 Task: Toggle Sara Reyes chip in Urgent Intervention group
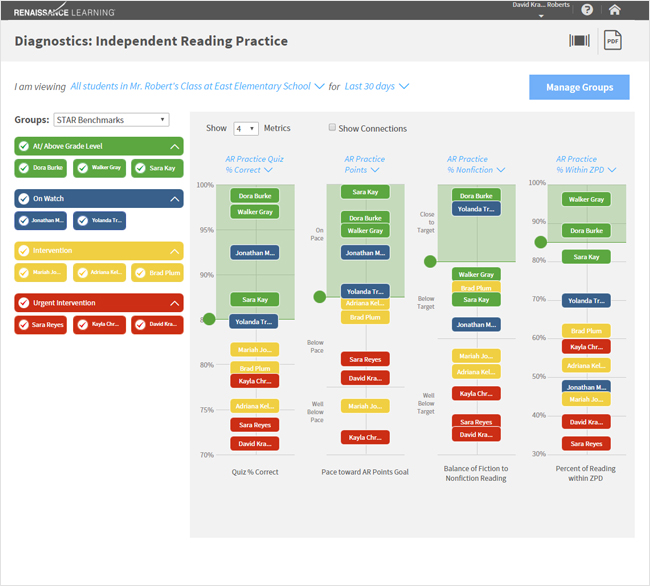click(41, 325)
